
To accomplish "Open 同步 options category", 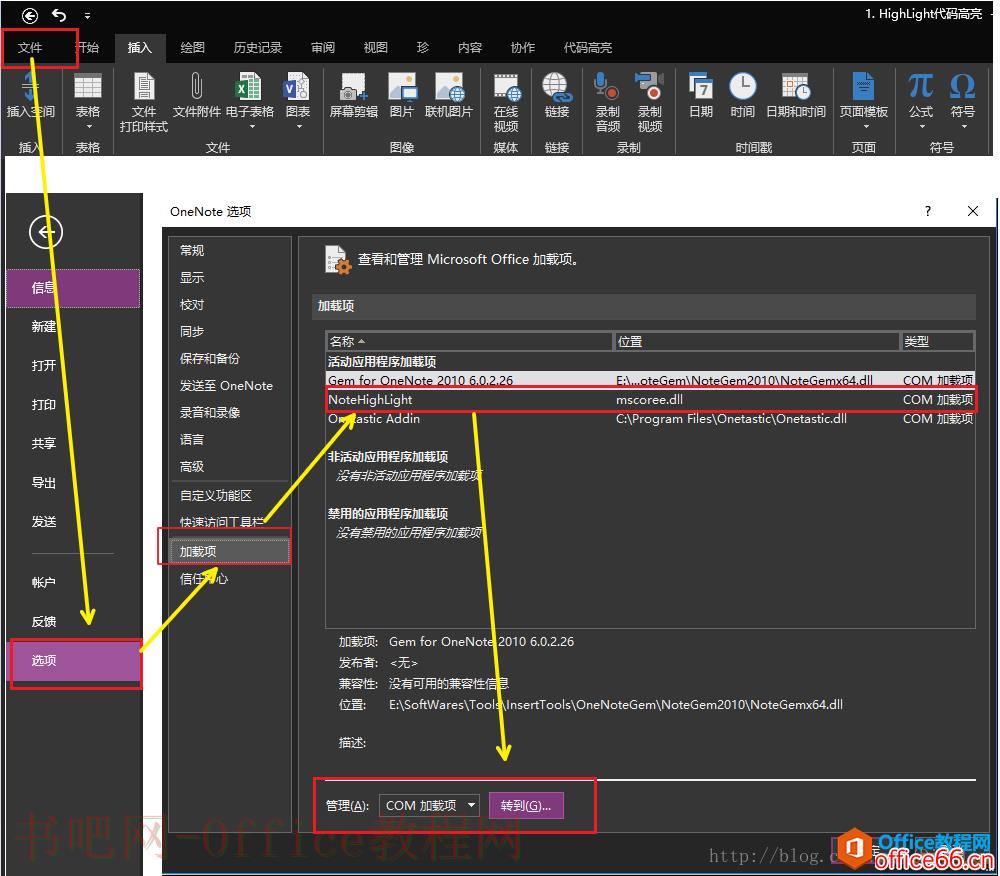I will [192, 332].
